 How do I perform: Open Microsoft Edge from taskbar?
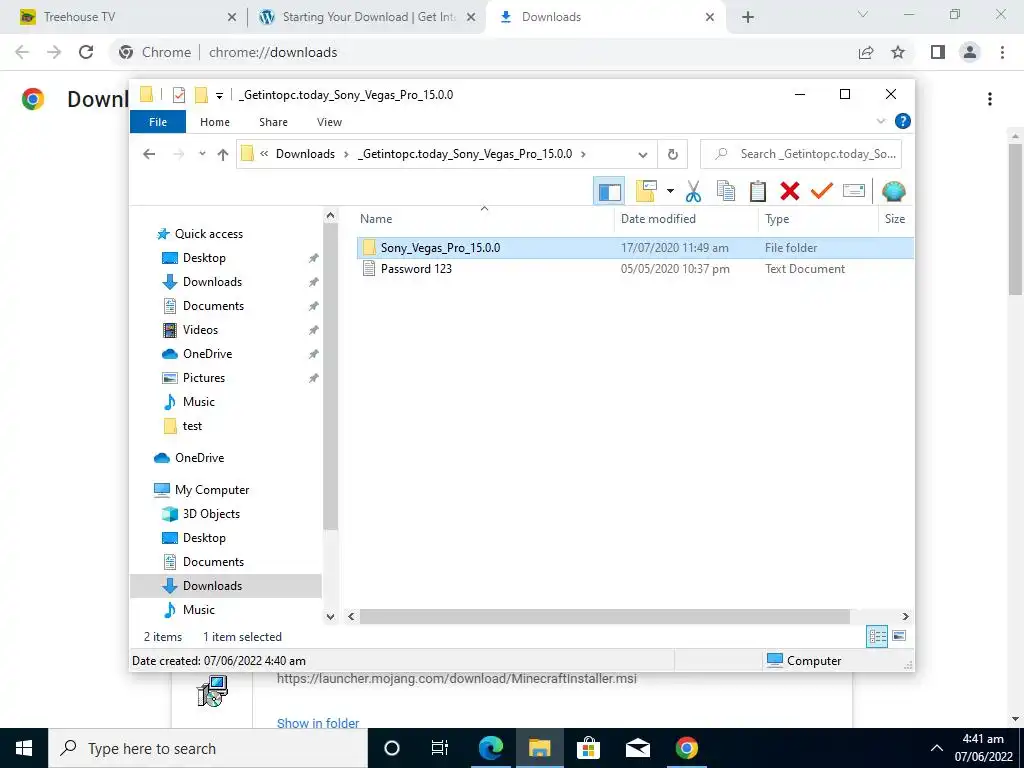(x=490, y=748)
